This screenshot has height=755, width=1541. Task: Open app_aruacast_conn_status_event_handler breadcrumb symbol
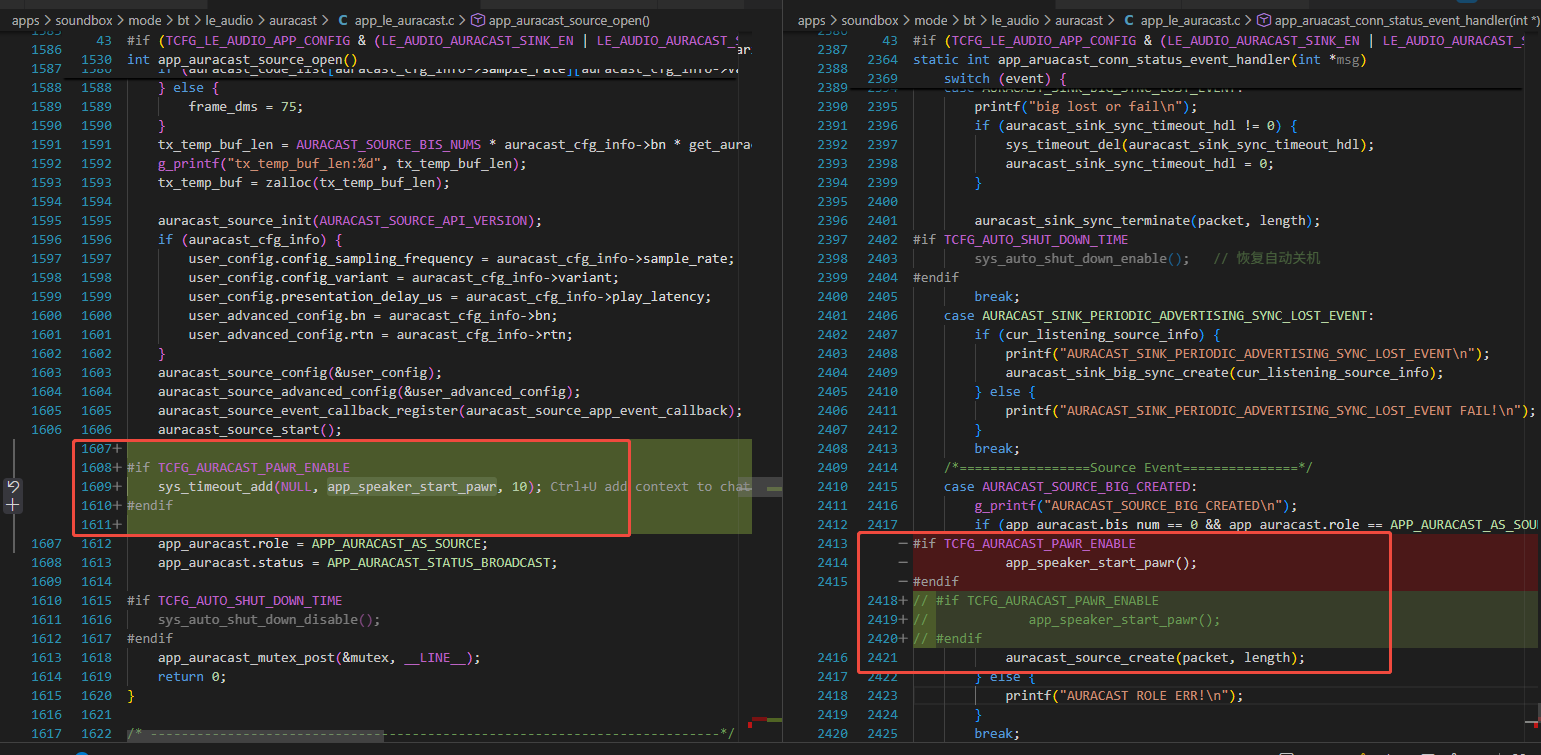tap(1407, 20)
